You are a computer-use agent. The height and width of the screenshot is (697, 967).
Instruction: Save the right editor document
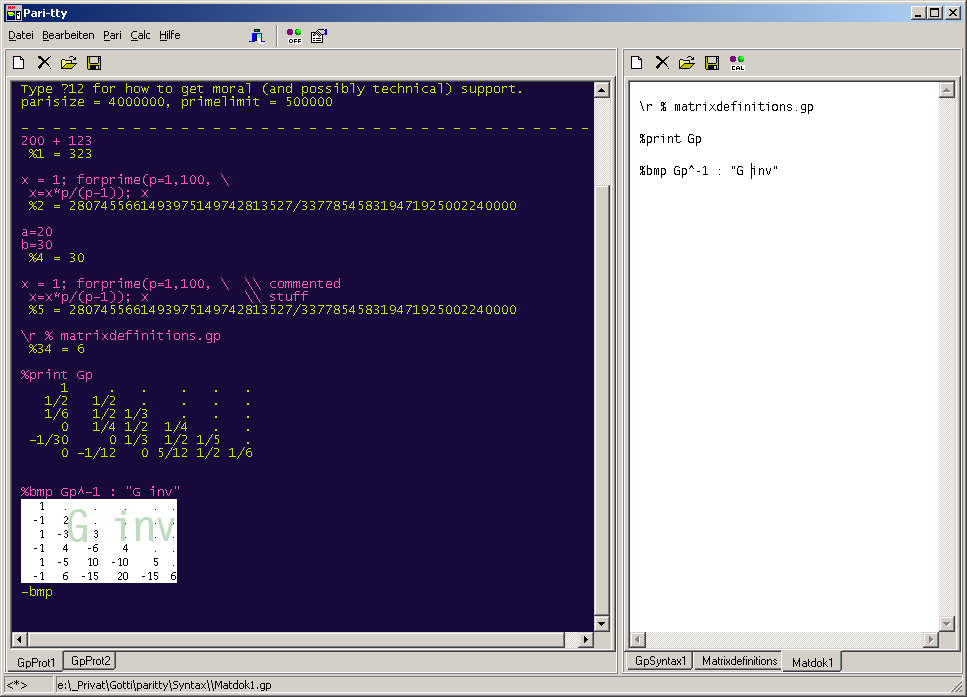712,63
